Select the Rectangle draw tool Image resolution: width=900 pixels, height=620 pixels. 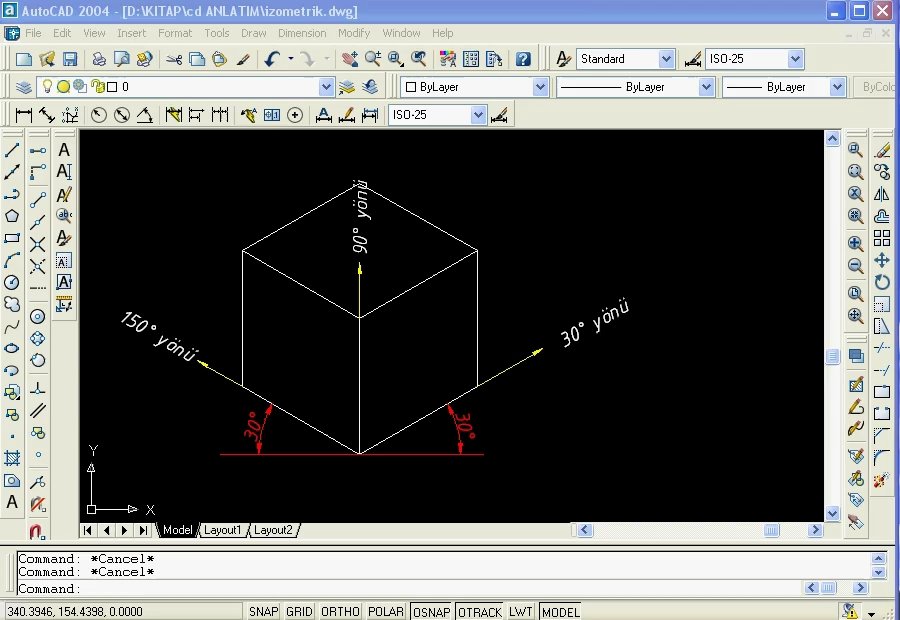click(x=12, y=238)
